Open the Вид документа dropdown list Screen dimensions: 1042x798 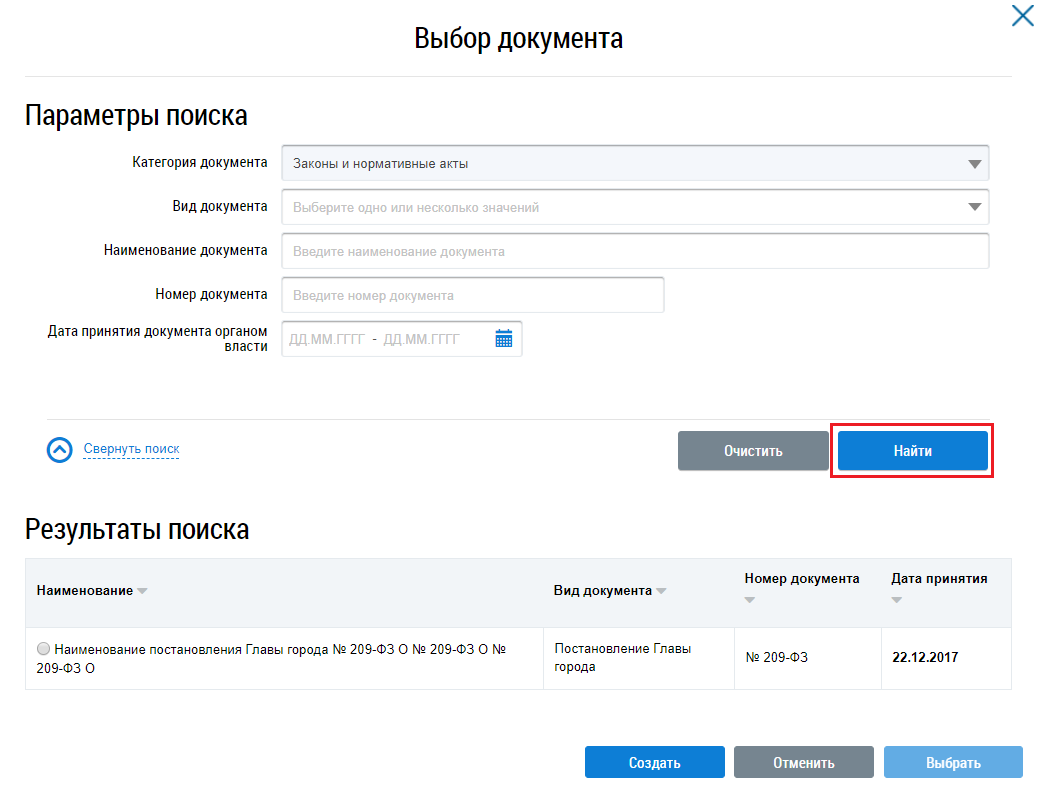tap(975, 207)
